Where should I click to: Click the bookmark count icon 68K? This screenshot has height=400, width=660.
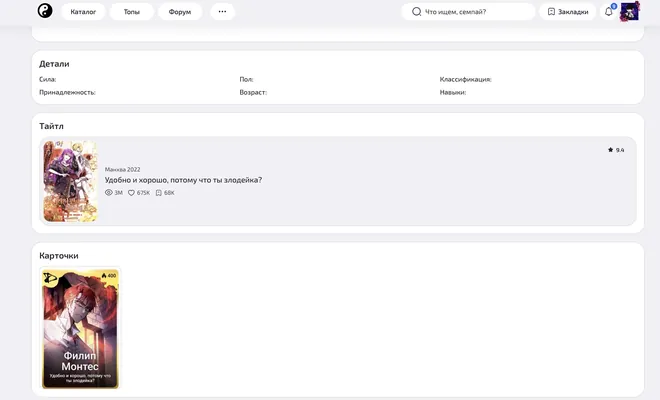[x=159, y=192]
